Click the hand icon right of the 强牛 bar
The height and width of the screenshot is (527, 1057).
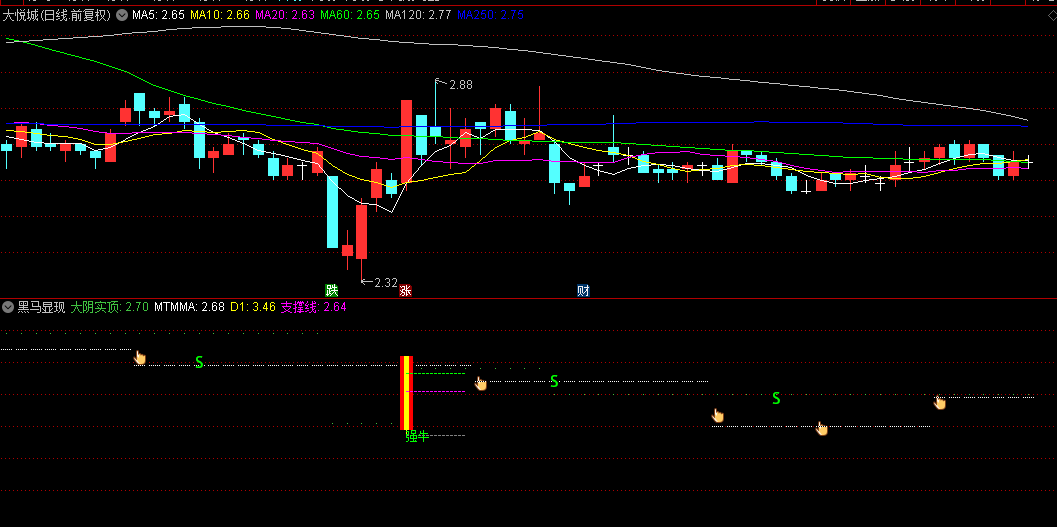481,383
